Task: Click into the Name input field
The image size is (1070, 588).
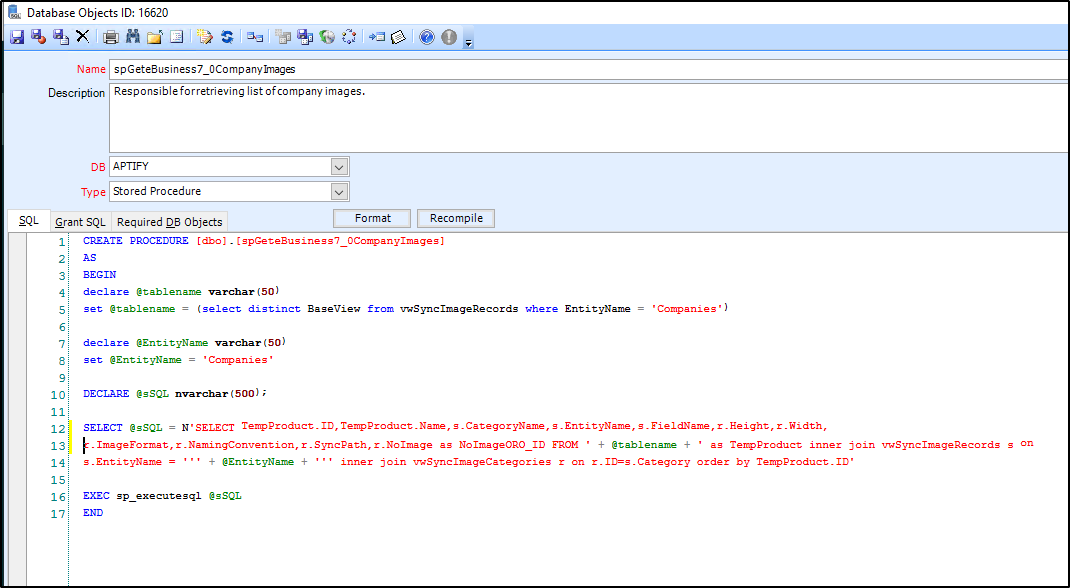Action: coord(590,69)
